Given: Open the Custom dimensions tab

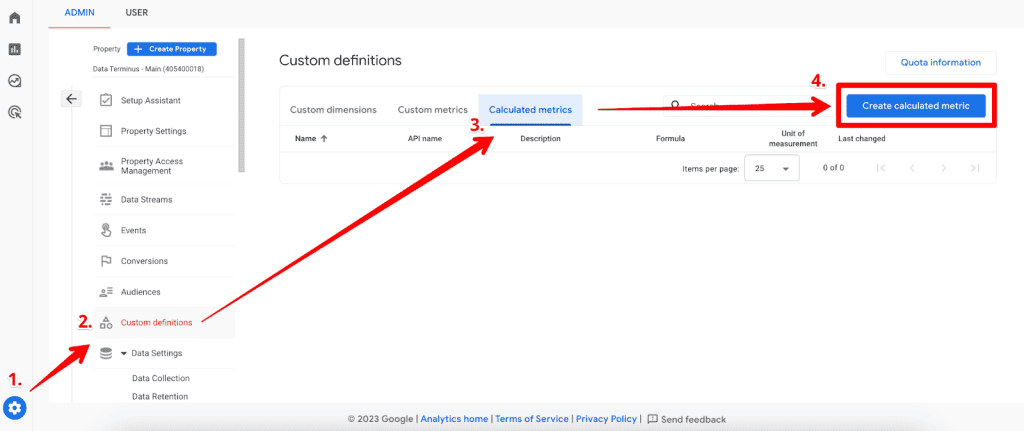Looking at the screenshot, I should tap(333, 110).
